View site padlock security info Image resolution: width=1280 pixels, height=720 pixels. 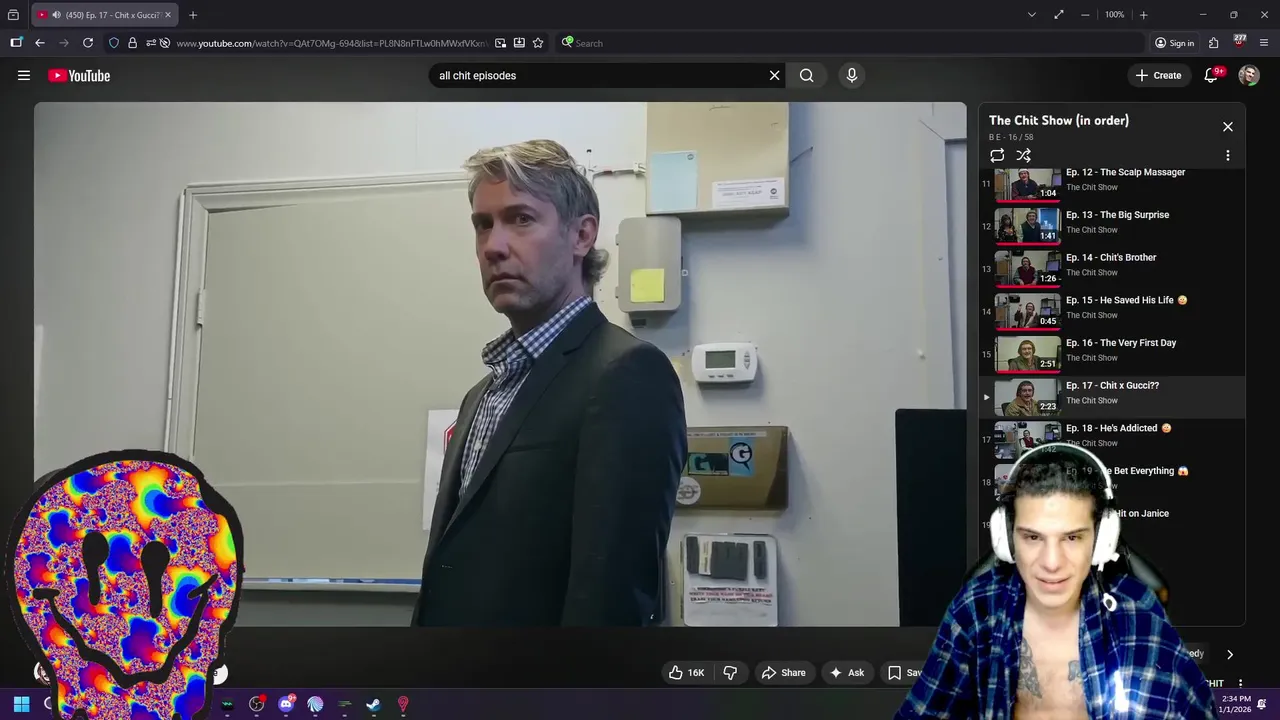click(132, 43)
